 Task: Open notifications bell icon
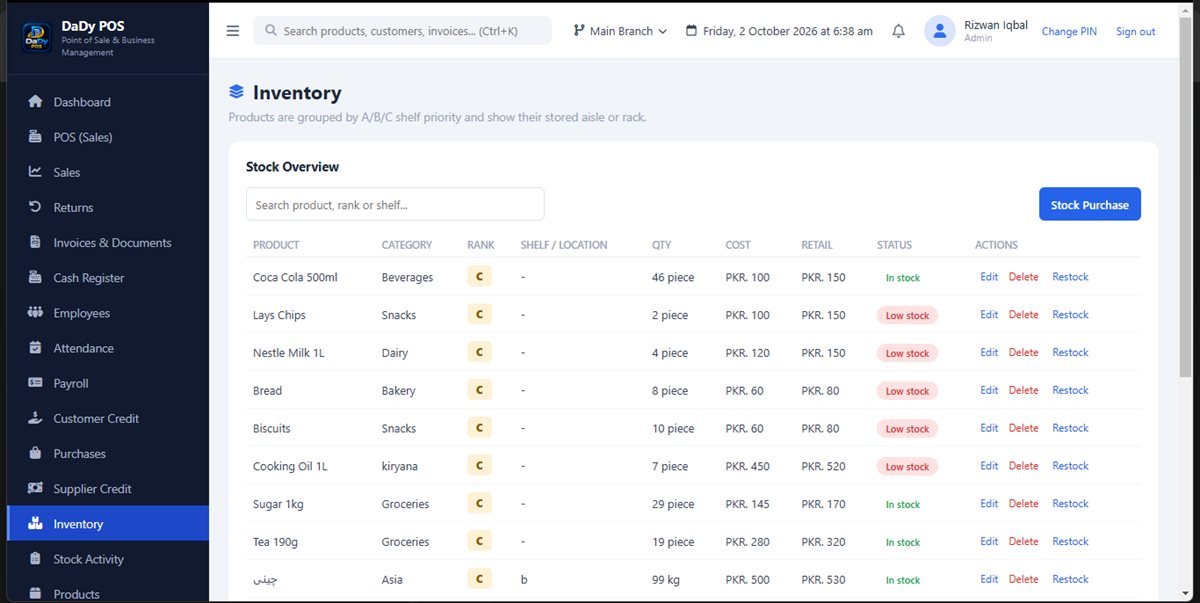898,31
